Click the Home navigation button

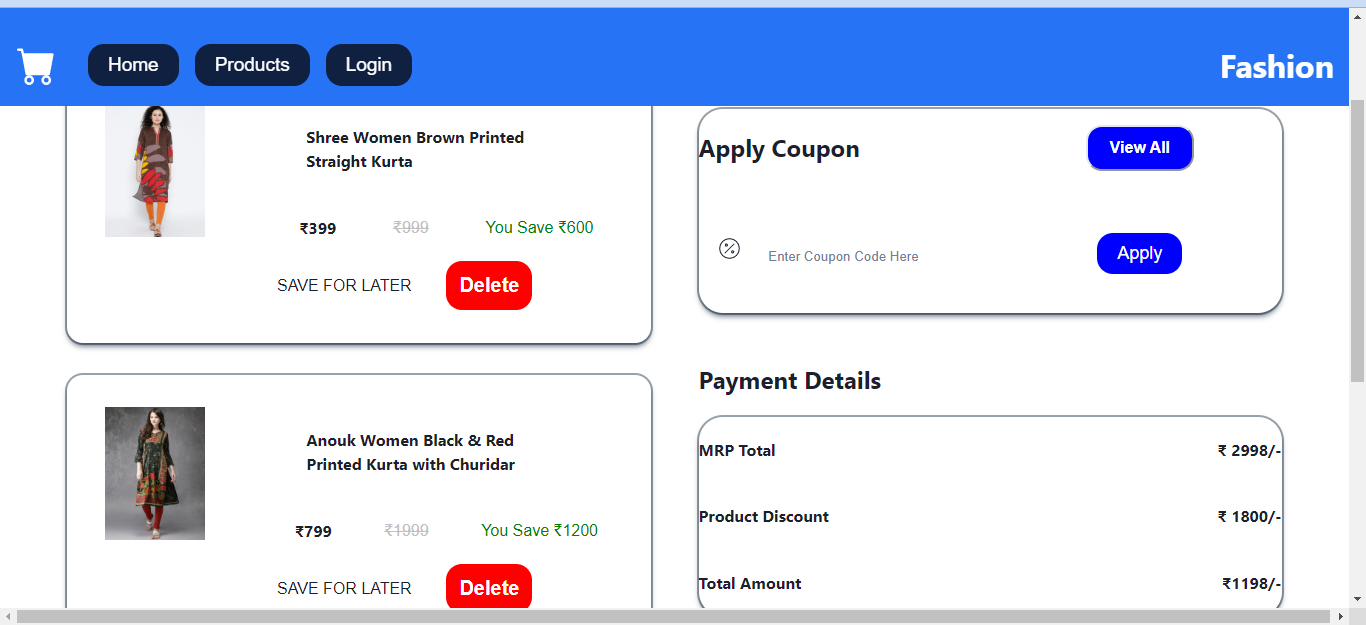click(x=133, y=64)
